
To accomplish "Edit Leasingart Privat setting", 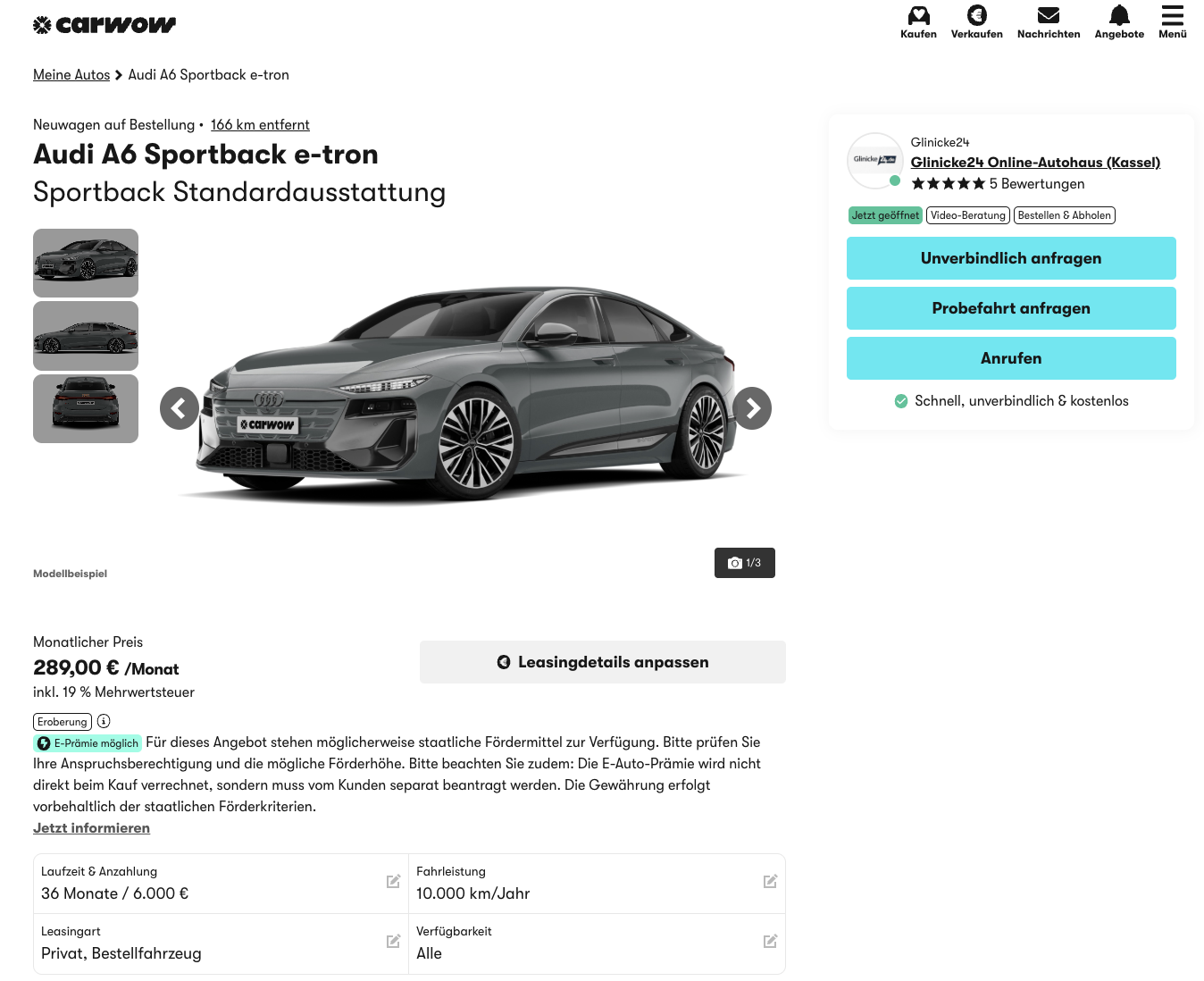I will (393, 942).
